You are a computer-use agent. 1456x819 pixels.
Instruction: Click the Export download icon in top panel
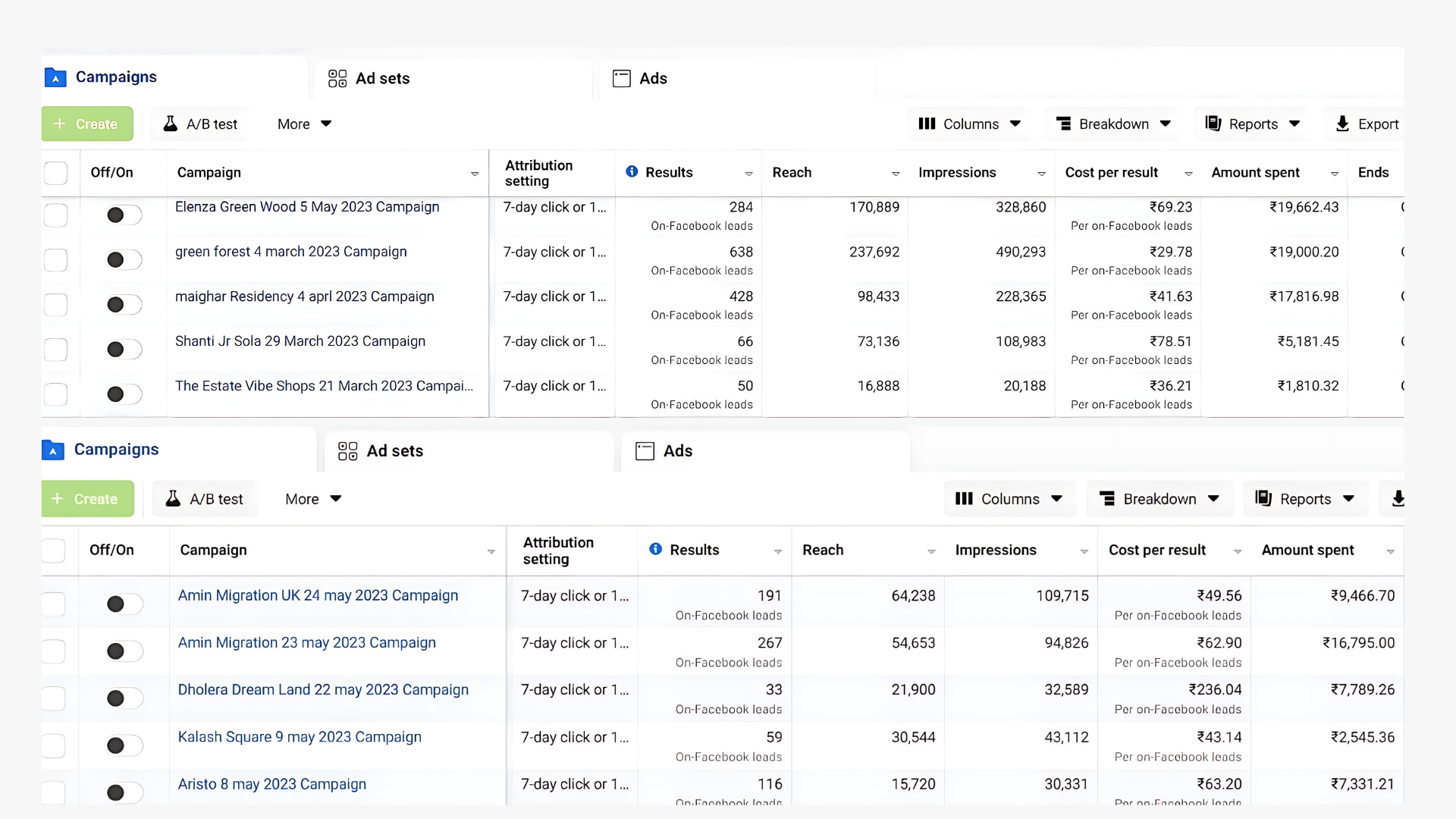click(x=1342, y=124)
